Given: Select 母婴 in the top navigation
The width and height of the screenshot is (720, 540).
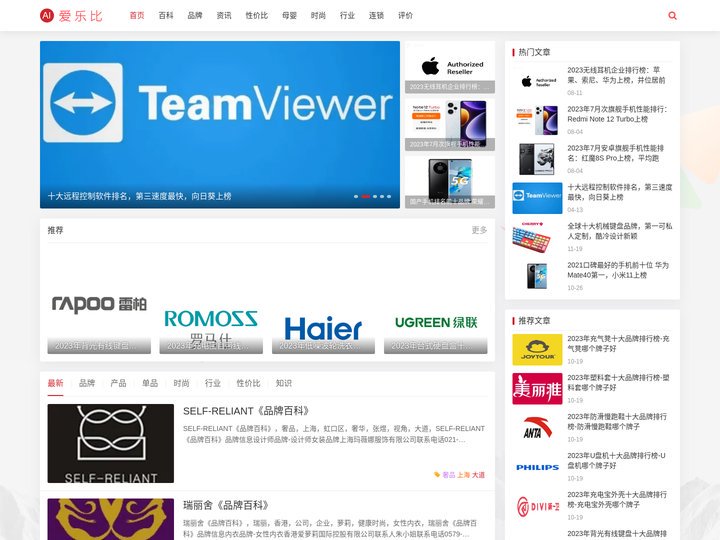Looking at the screenshot, I should (289, 16).
